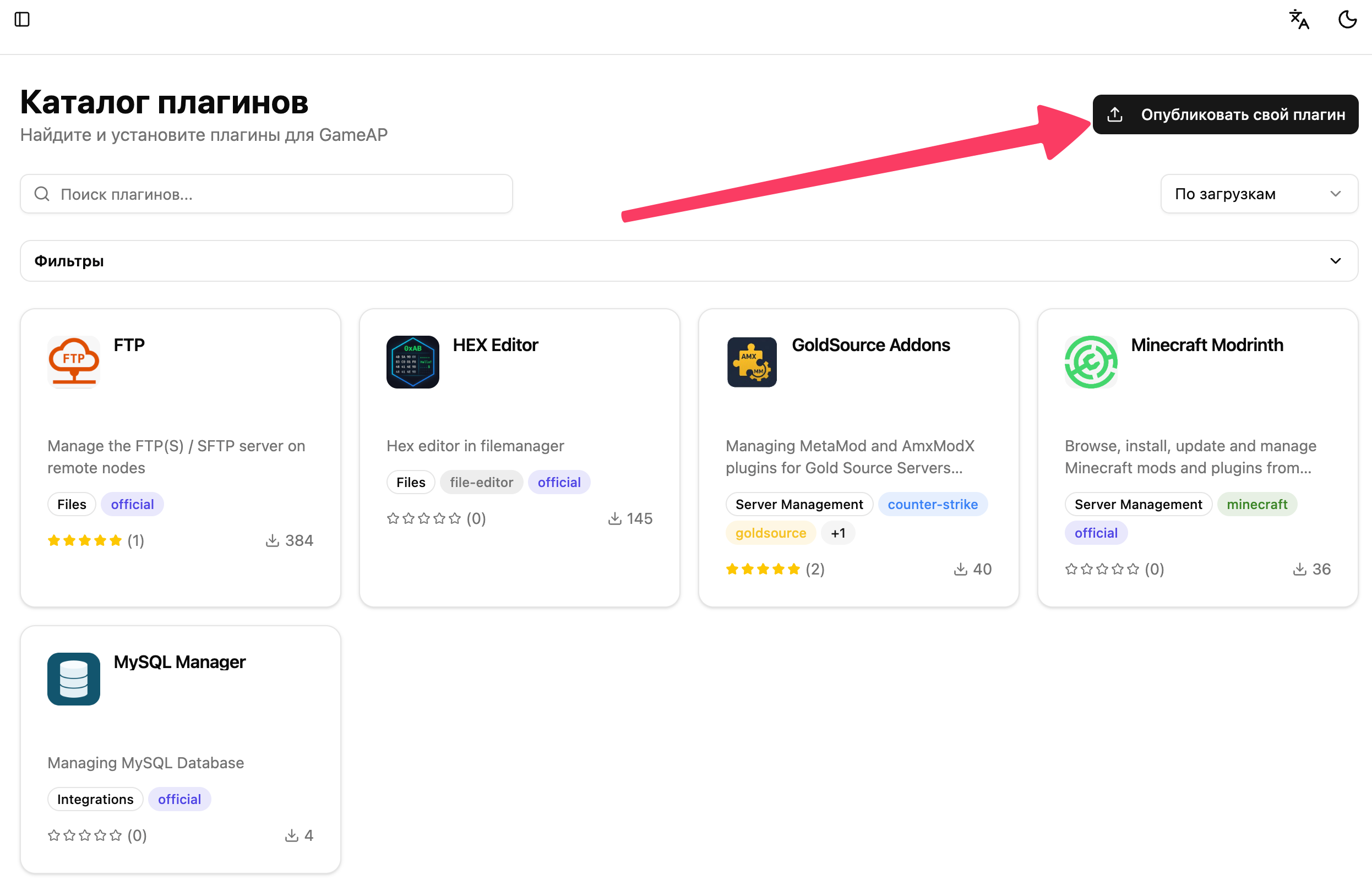This screenshot has width=1372, height=886.
Task: Select the minecraft tag on Modrinth card
Action: tap(1257, 504)
